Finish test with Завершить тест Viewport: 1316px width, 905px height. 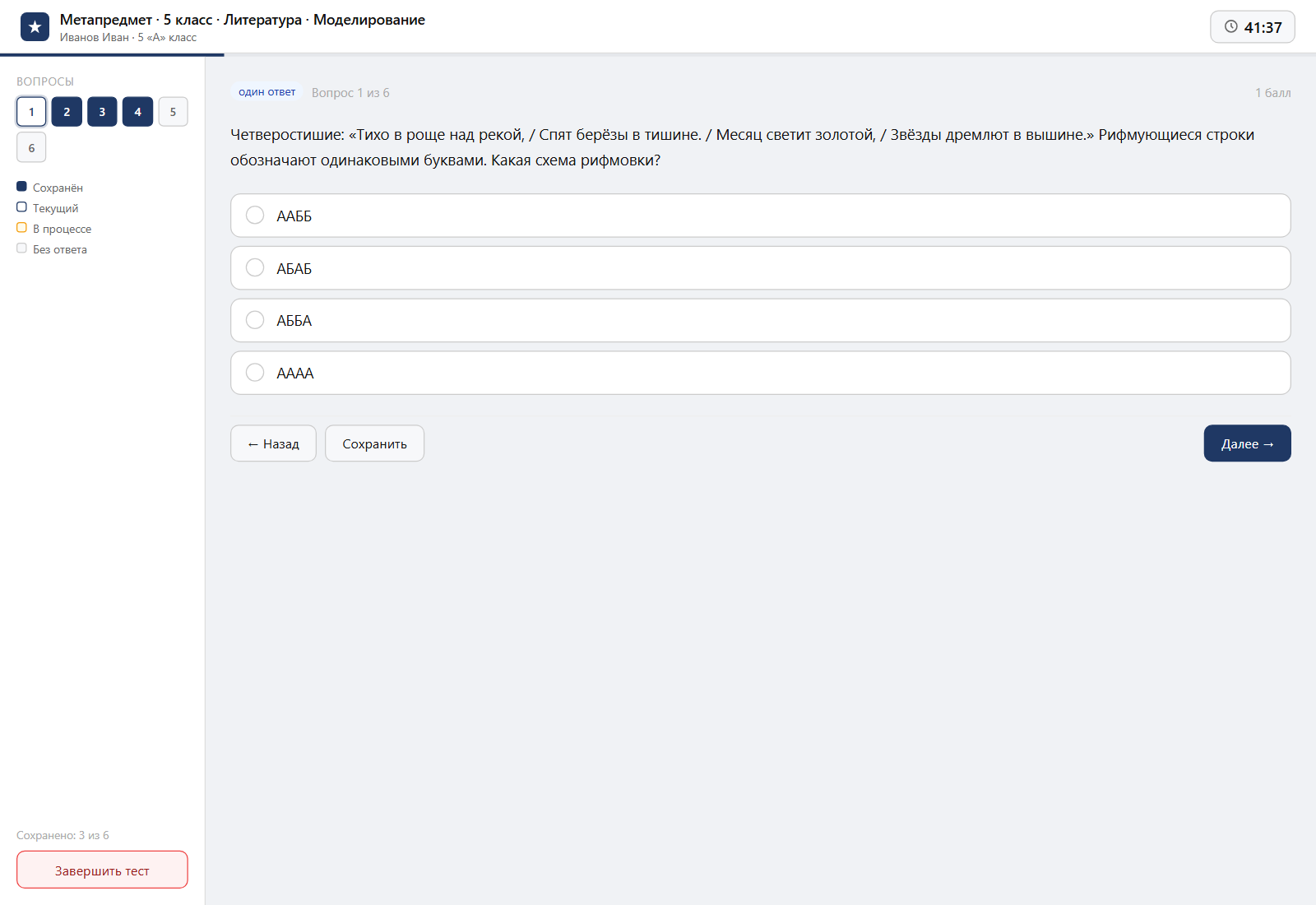(x=102, y=870)
